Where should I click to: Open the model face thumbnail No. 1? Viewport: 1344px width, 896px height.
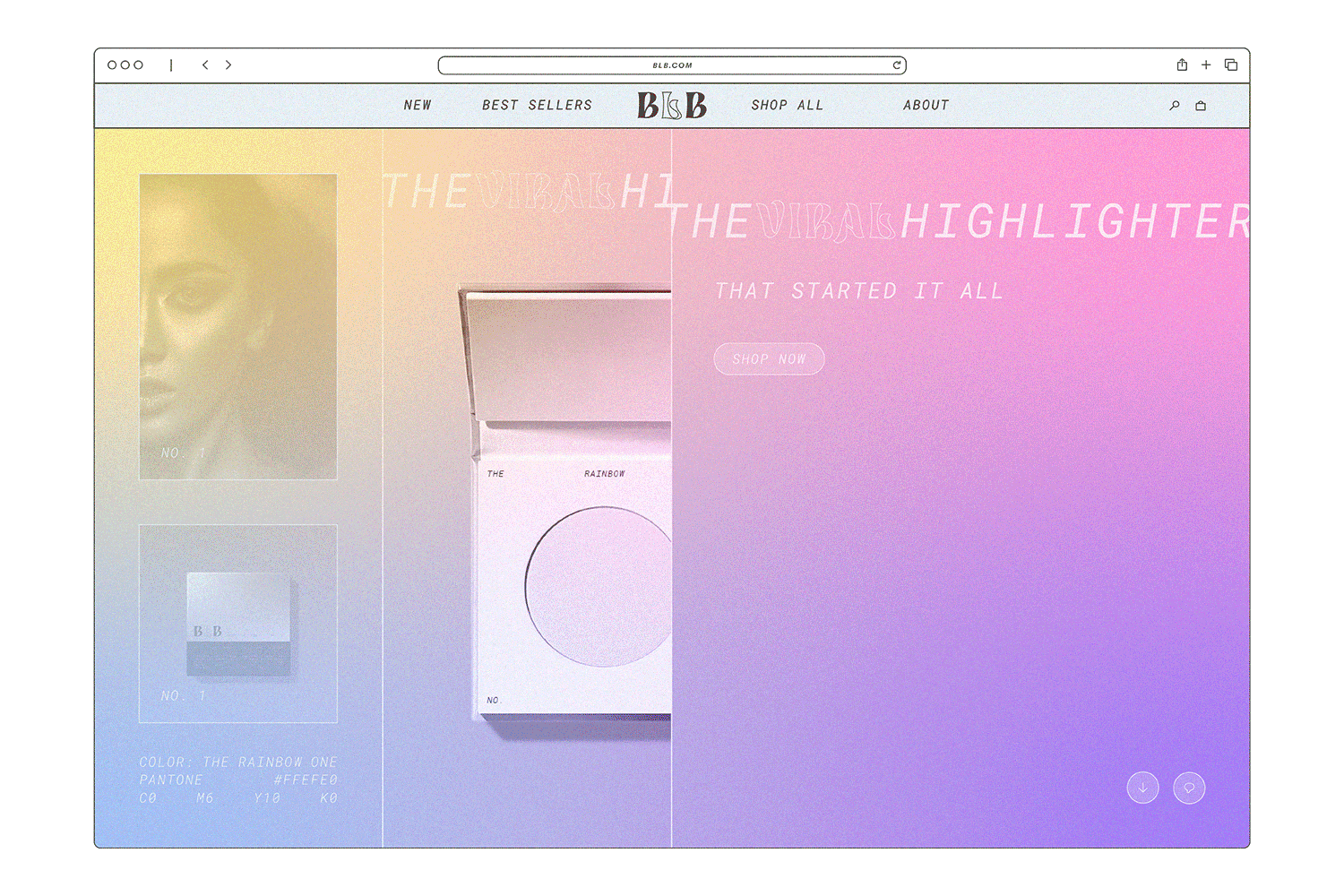click(x=238, y=327)
